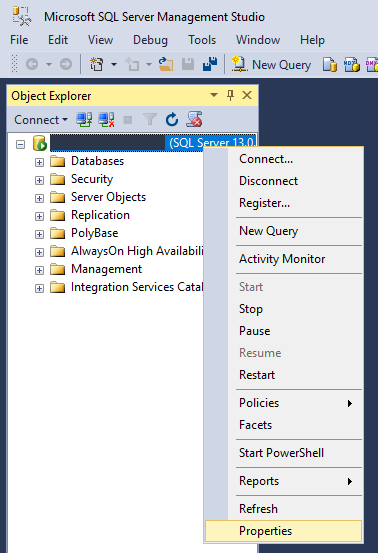Click the Filter funnel icon
Image resolution: width=378 pixels, height=553 pixels.
point(150,120)
